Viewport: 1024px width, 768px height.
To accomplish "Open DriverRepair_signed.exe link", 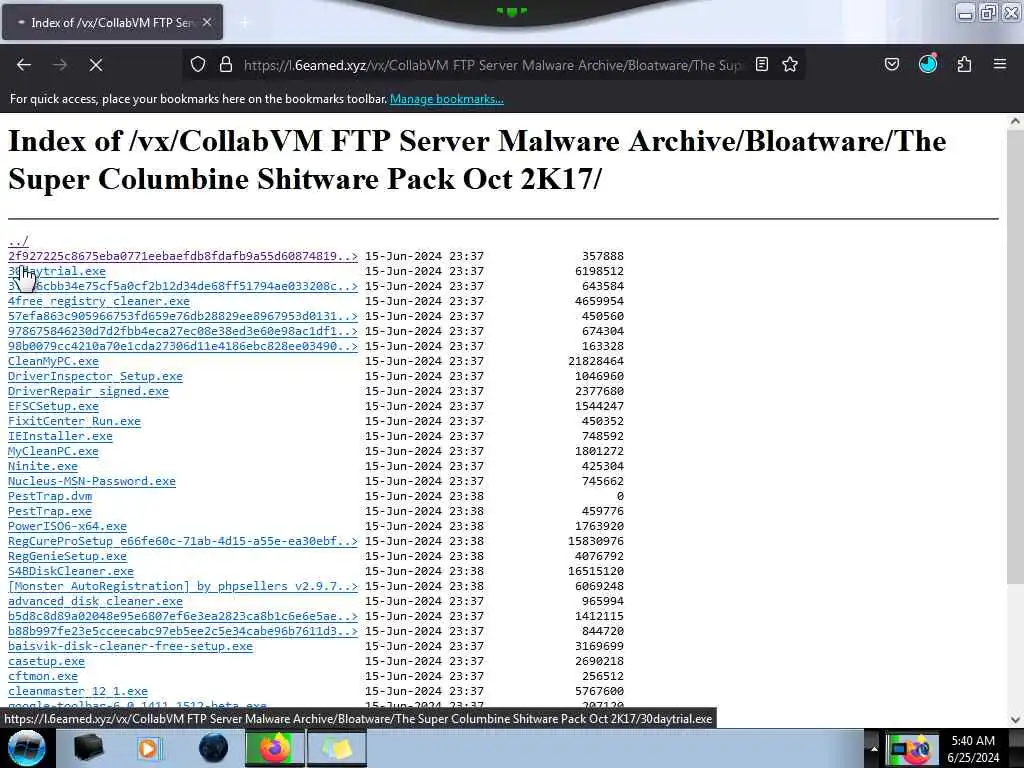I will pos(88,391).
